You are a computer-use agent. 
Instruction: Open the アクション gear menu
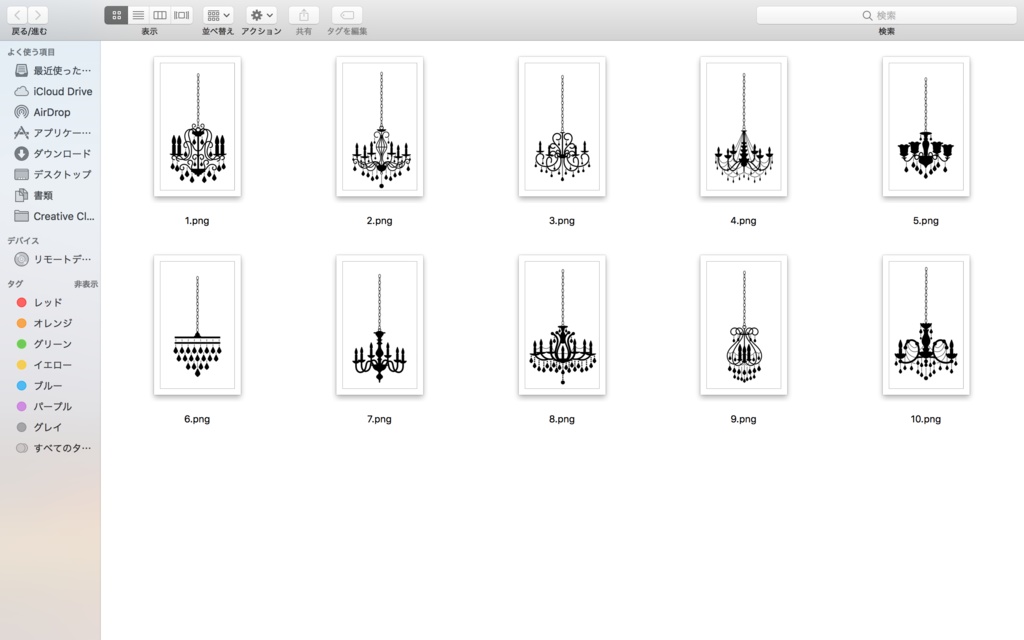tap(261, 15)
